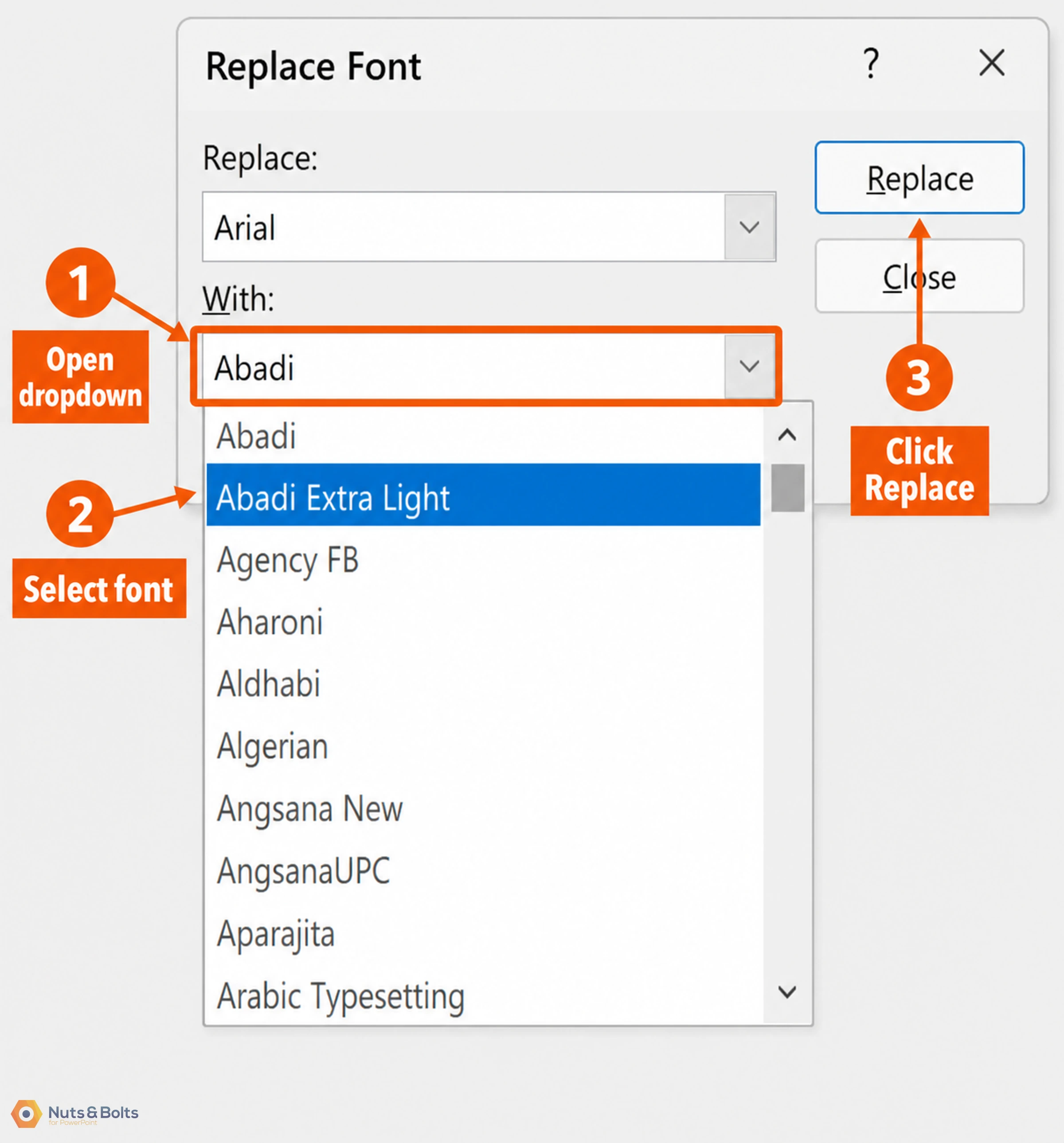Select AngsanaUPC in the font list
The height and width of the screenshot is (1143, 1064).
(x=484, y=870)
